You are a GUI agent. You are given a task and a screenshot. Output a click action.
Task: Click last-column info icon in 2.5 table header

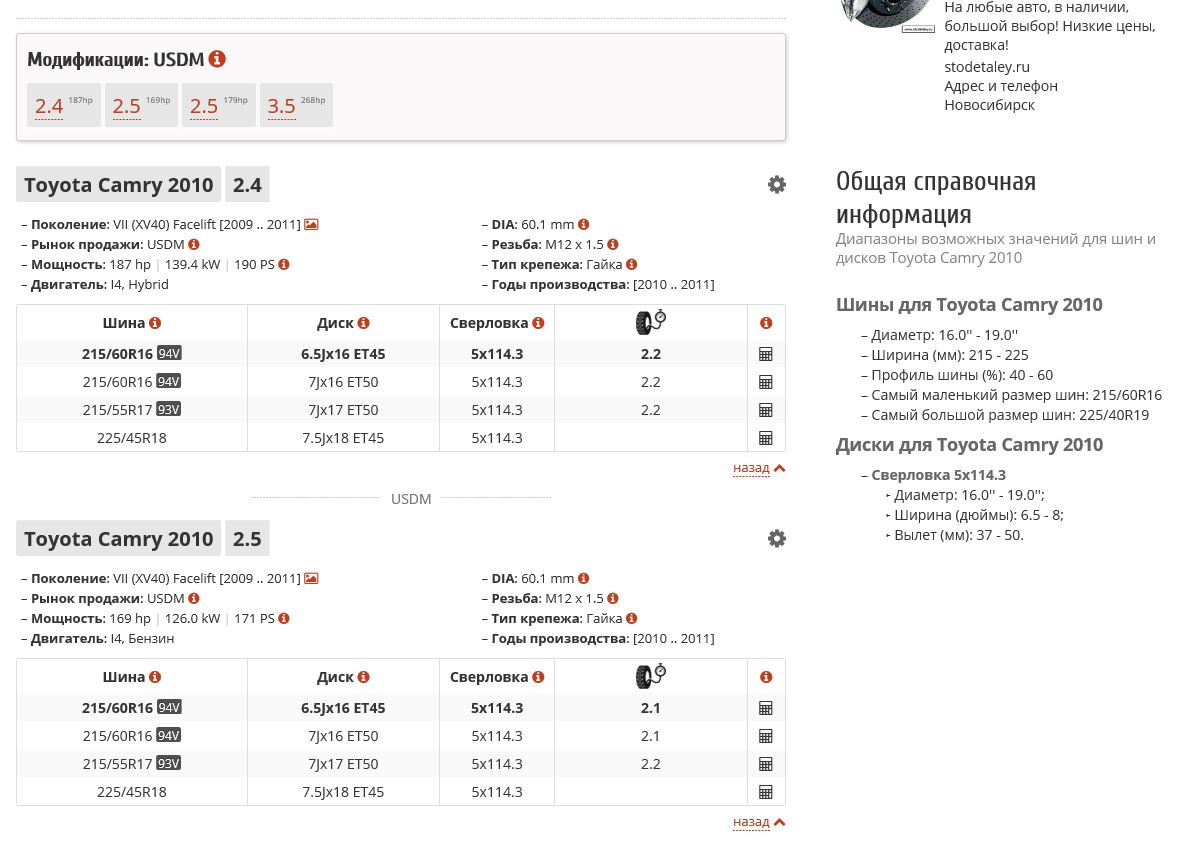coord(766,677)
